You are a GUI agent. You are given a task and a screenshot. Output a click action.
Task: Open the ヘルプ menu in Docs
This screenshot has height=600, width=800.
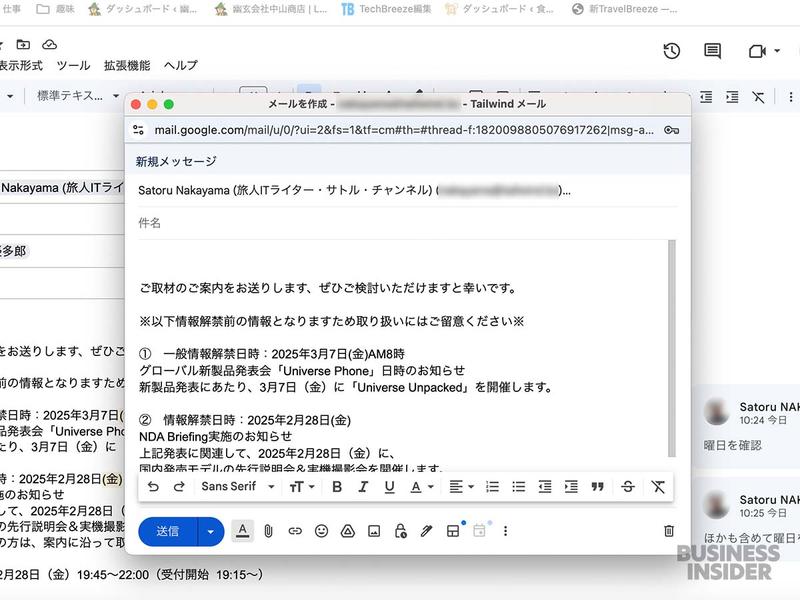point(181,65)
